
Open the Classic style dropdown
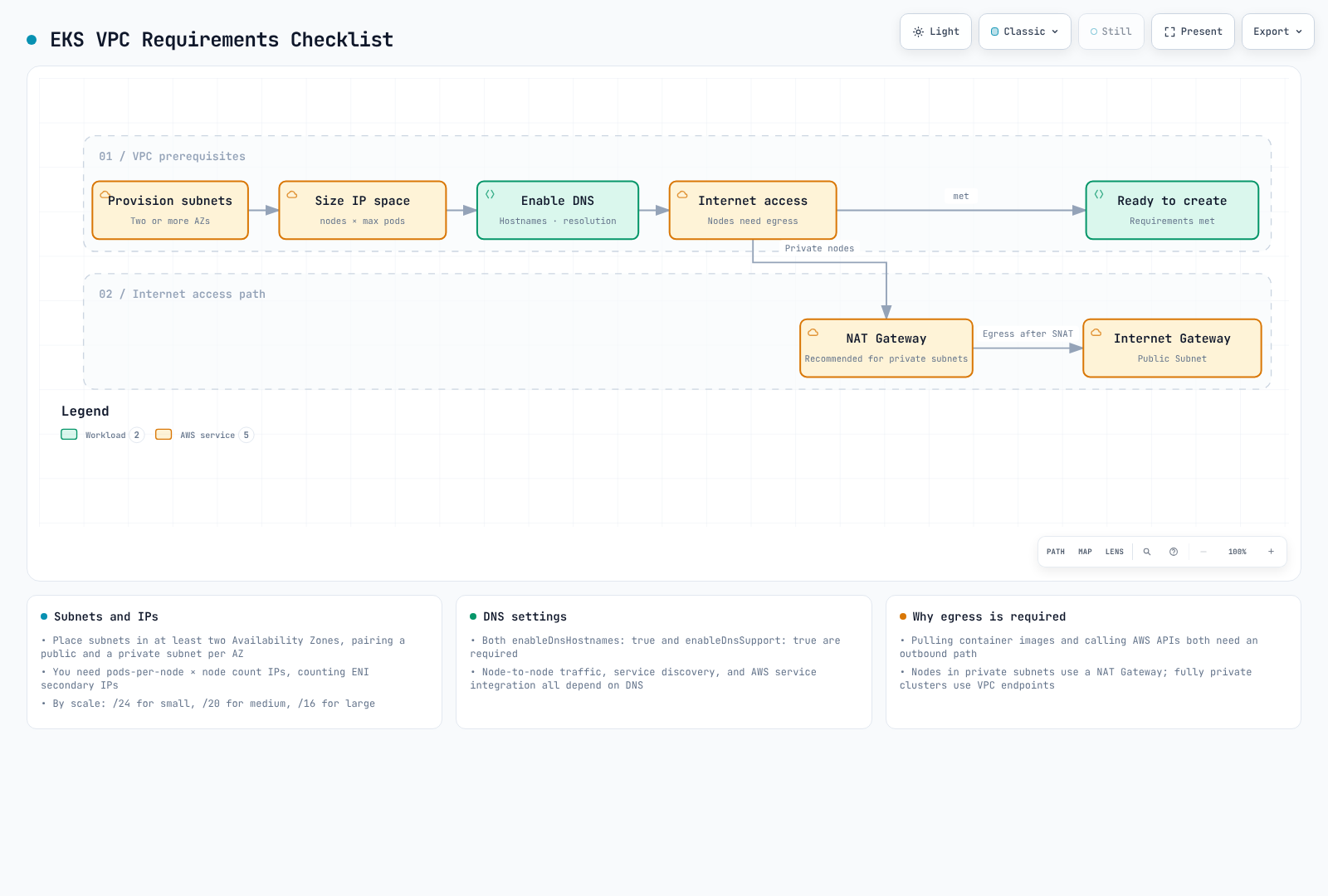coord(1025,32)
